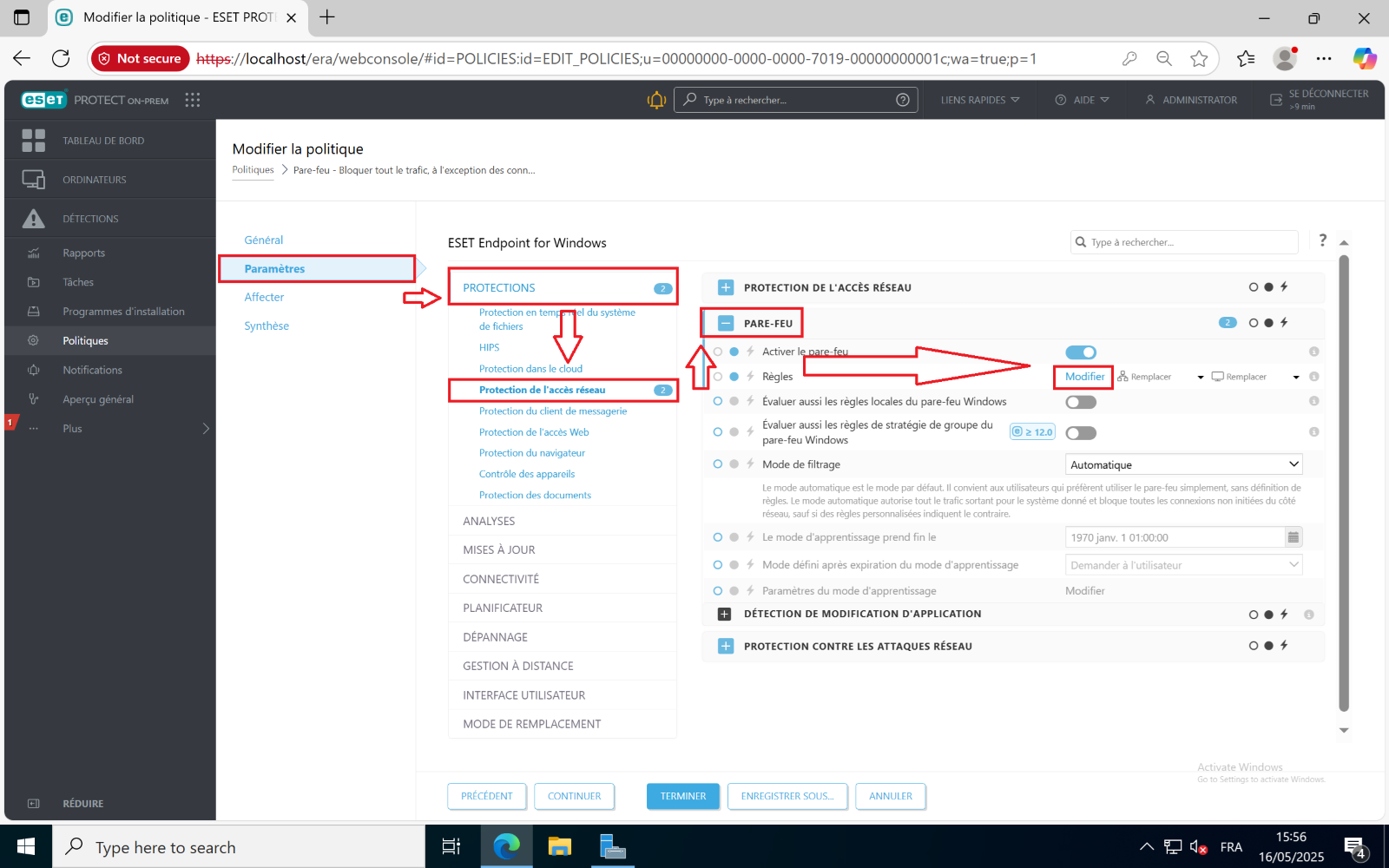Viewport: 1389px width, 868px height.
Task: Click the Programmes d'installation icon
Action: point(34,312)
